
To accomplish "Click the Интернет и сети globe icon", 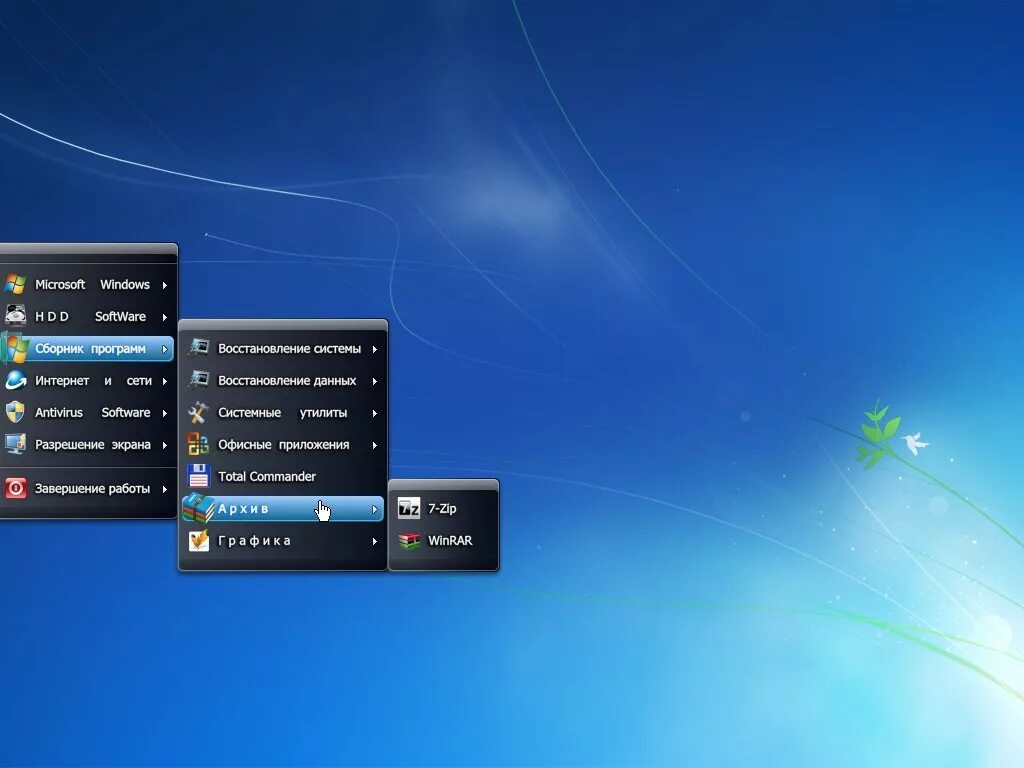I will tap(15, 380).
